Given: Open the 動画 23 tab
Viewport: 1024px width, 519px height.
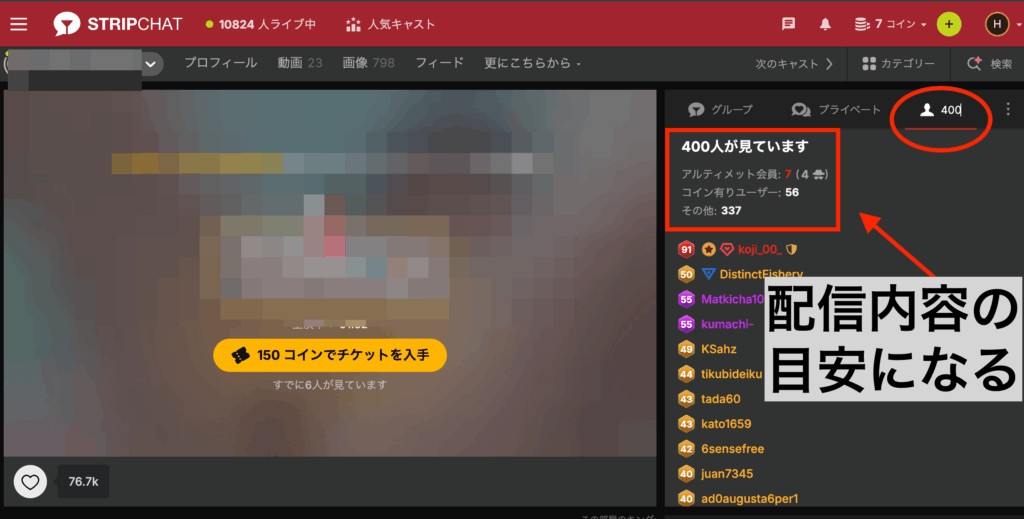Looking at the screenshot, I should [300, 63].
